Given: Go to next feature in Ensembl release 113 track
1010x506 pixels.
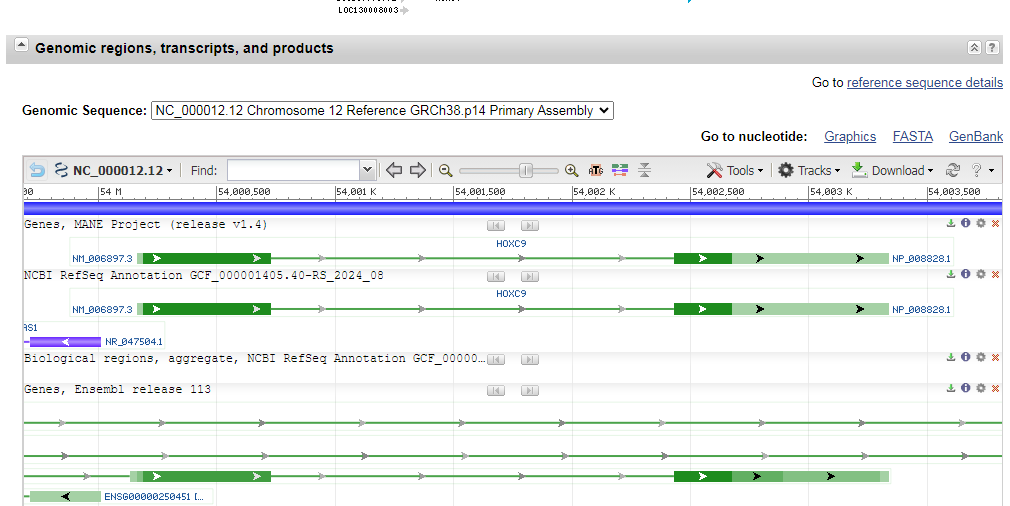Looking at the screenshot, I should [529, 390].
